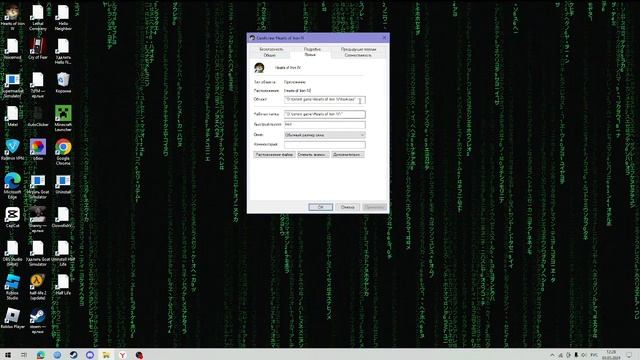The image size is (640, 360).
Task: Open the Дополнительно advanced options
Action: tap(347, 155)
